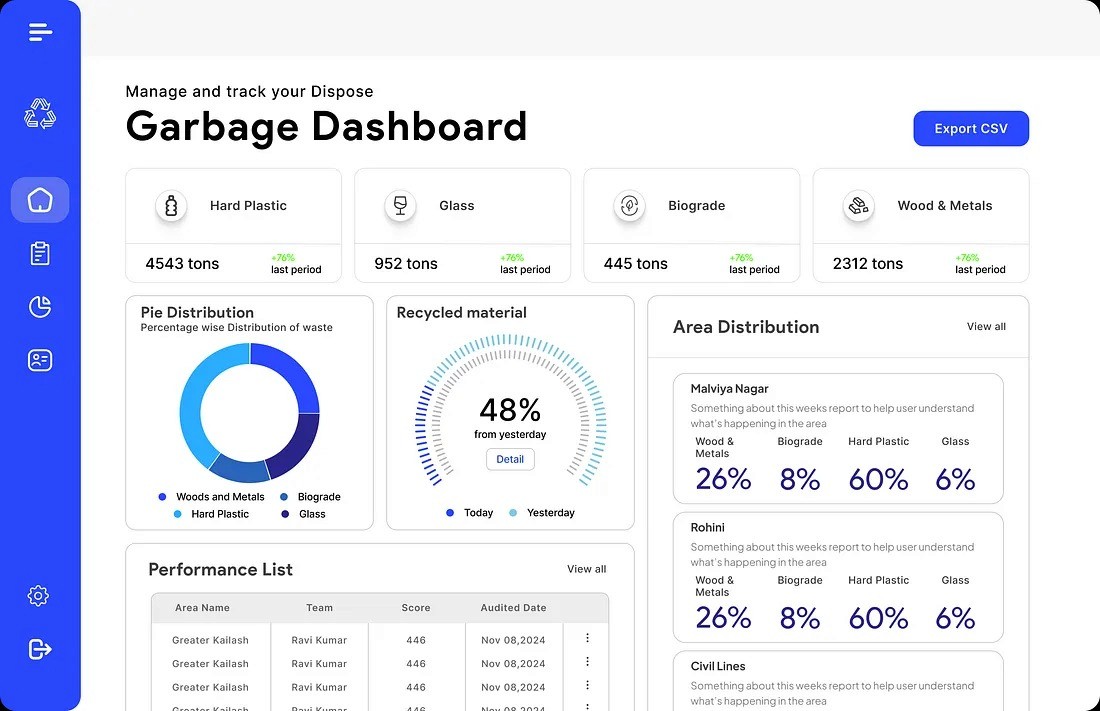
Task: Click the recycle logo icon
Action: coord(40,114)
